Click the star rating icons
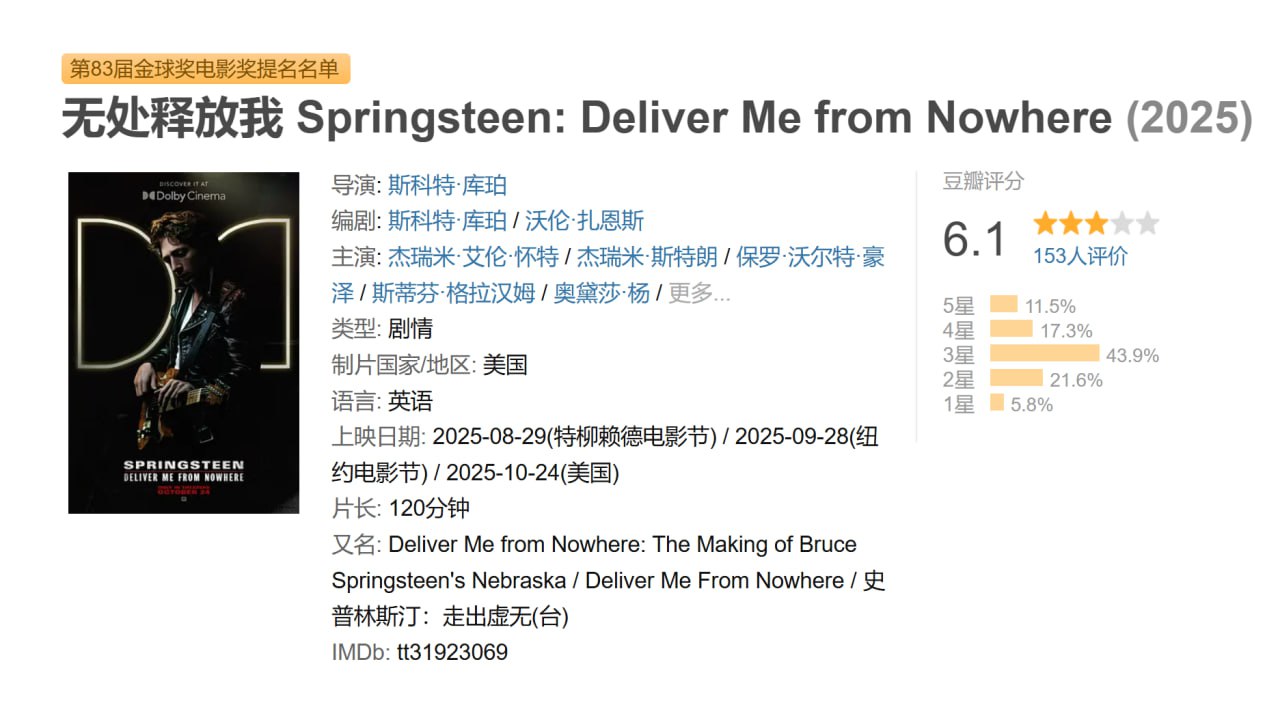1280x703 pixels. [1095, 223]
